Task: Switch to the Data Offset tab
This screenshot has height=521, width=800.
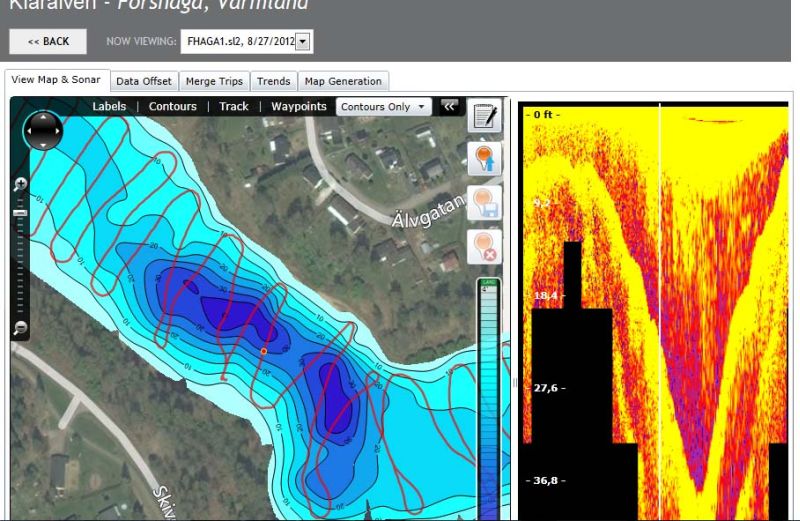Action: [143, 81]
